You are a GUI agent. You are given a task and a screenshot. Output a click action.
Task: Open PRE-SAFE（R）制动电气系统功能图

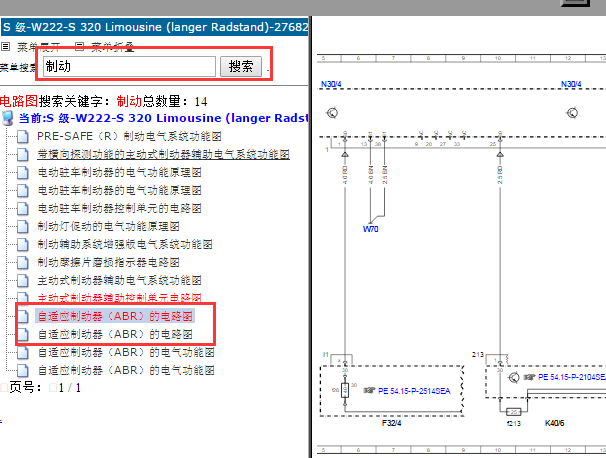[129, 136]
